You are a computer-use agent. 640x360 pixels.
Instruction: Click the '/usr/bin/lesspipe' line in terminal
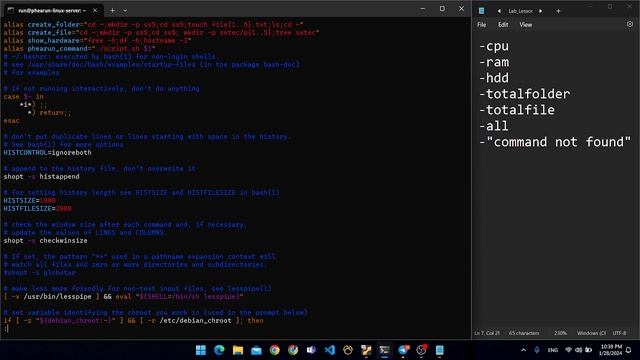(124, 297)
